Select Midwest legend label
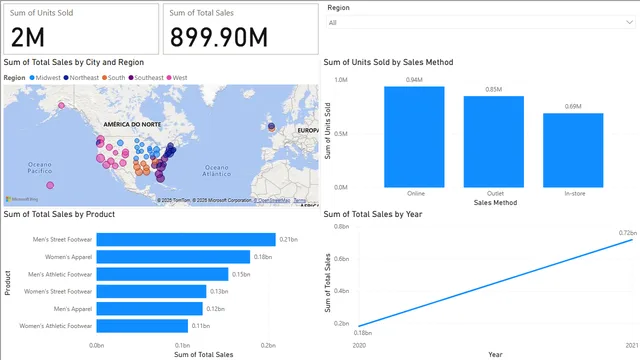 48,78
